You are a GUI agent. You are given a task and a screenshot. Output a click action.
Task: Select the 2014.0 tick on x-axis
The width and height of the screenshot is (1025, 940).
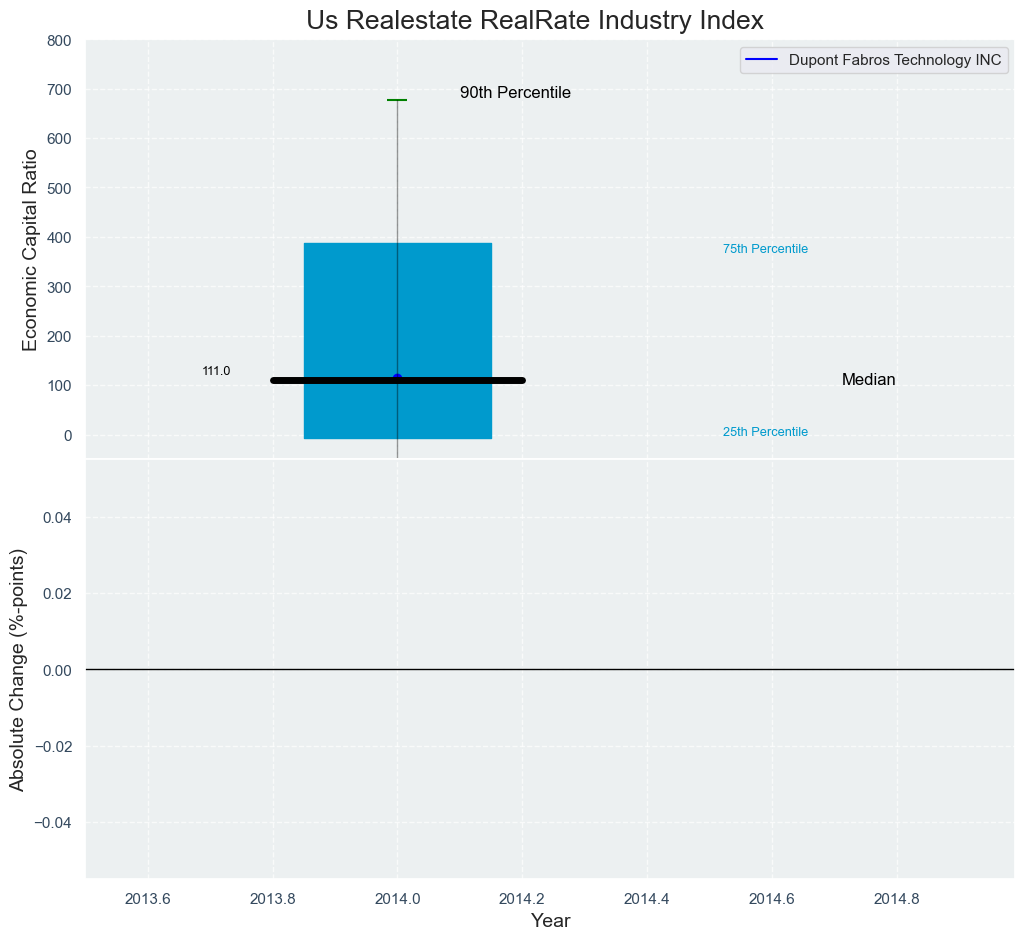pos(397,898)
